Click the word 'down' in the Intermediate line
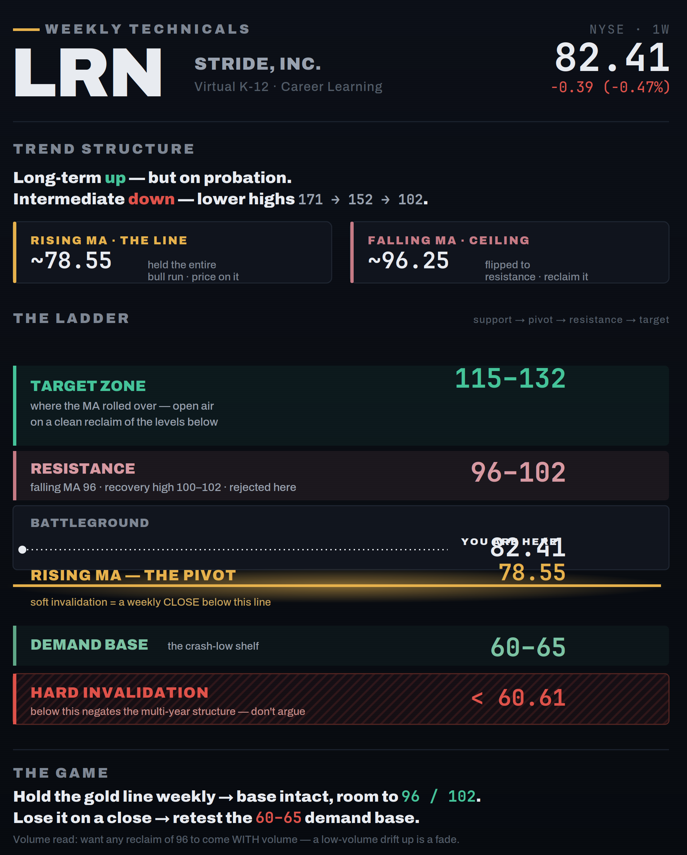The height and width of the screenshot is (855, 687). point(151,199)
